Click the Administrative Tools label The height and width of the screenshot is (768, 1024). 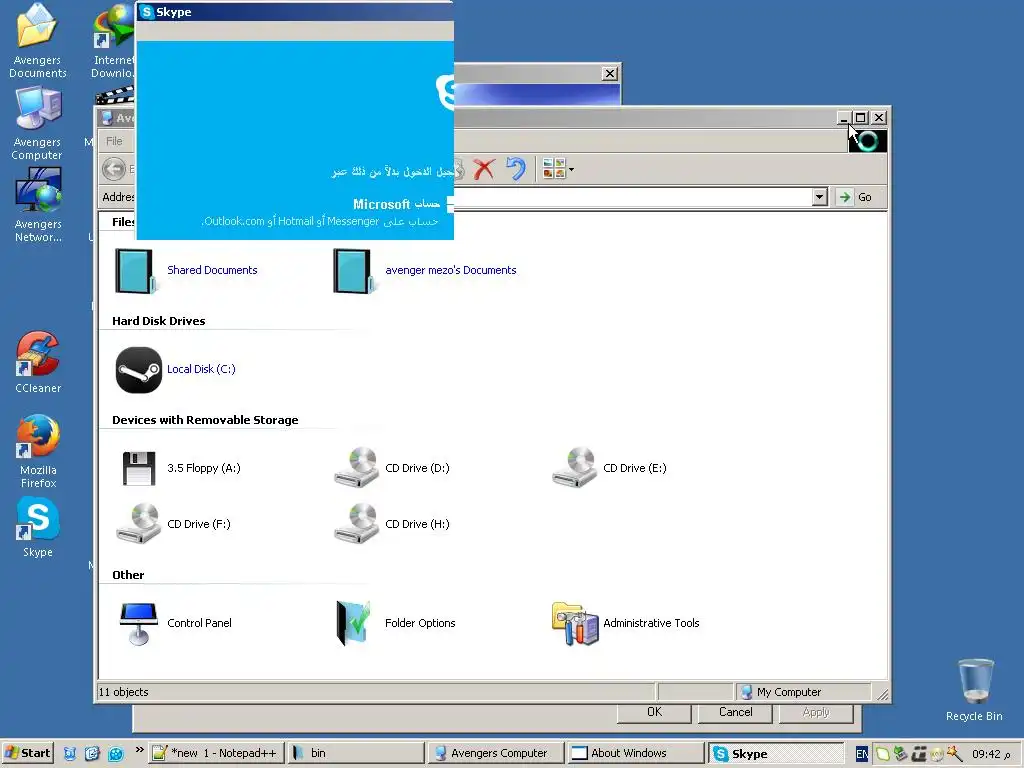pos(651,623)
